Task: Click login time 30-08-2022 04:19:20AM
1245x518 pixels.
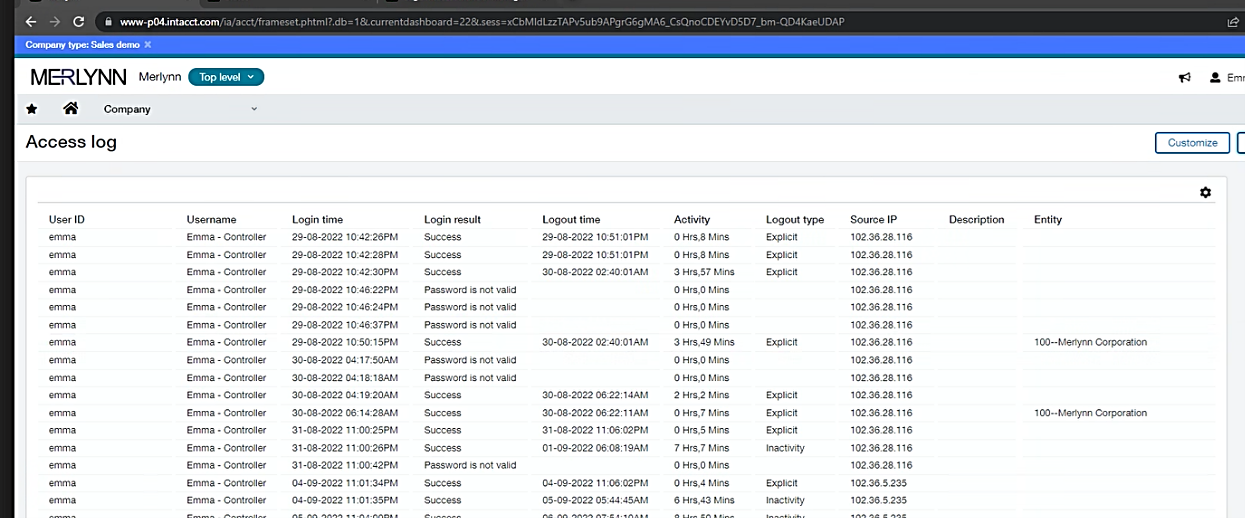Action: coord(345,395)
